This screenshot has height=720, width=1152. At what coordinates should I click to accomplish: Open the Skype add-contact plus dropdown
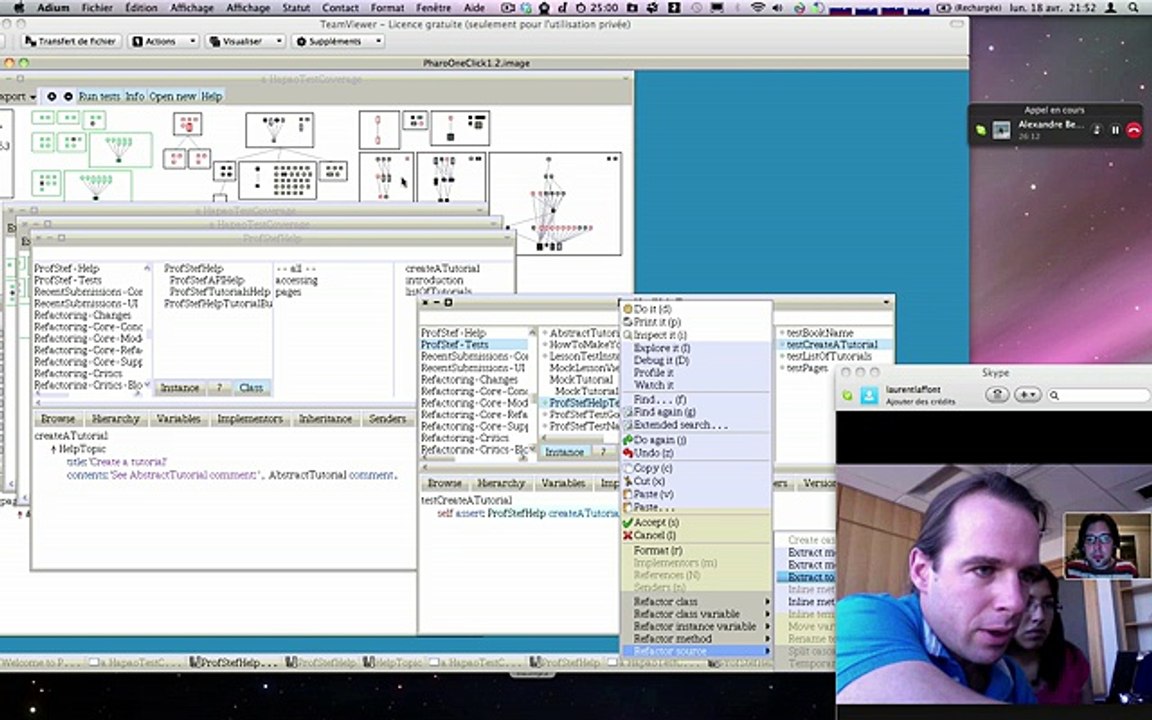pos(1027,395)
